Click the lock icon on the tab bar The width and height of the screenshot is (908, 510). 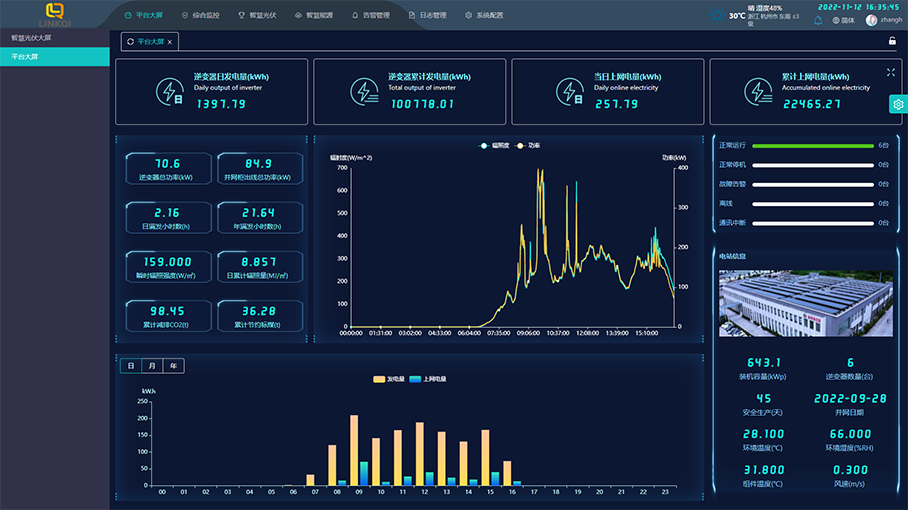pyautogui.click(x=892, y=41)
